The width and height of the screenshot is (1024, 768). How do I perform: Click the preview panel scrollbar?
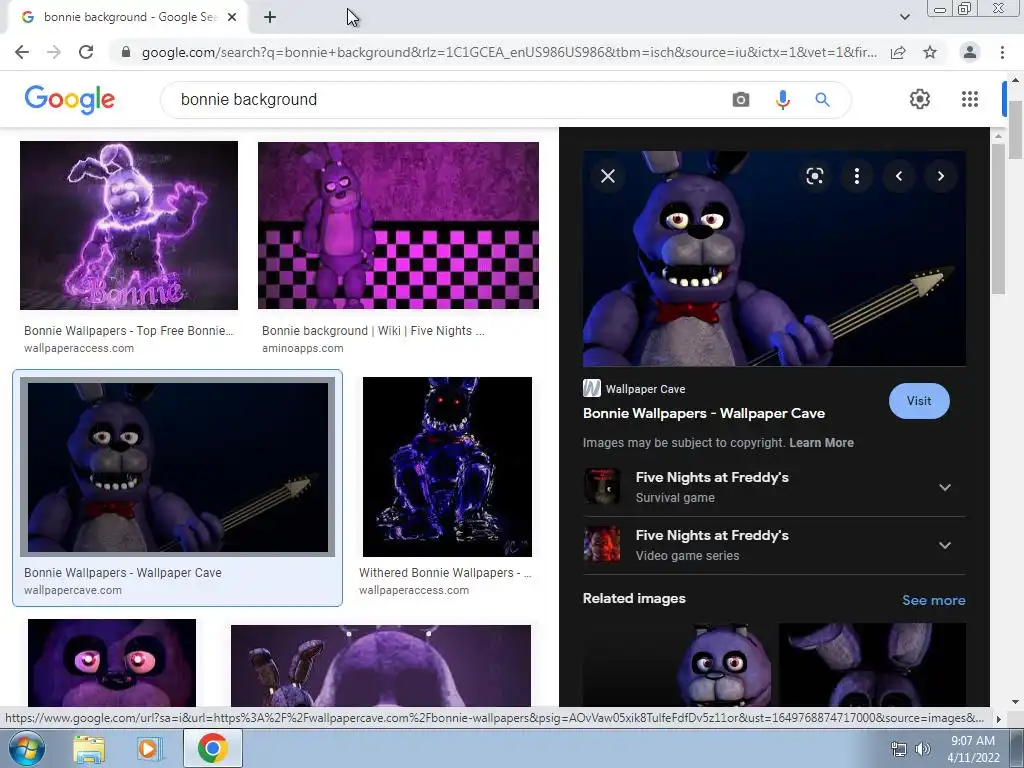pyautogui.click(x=997, y=219)
